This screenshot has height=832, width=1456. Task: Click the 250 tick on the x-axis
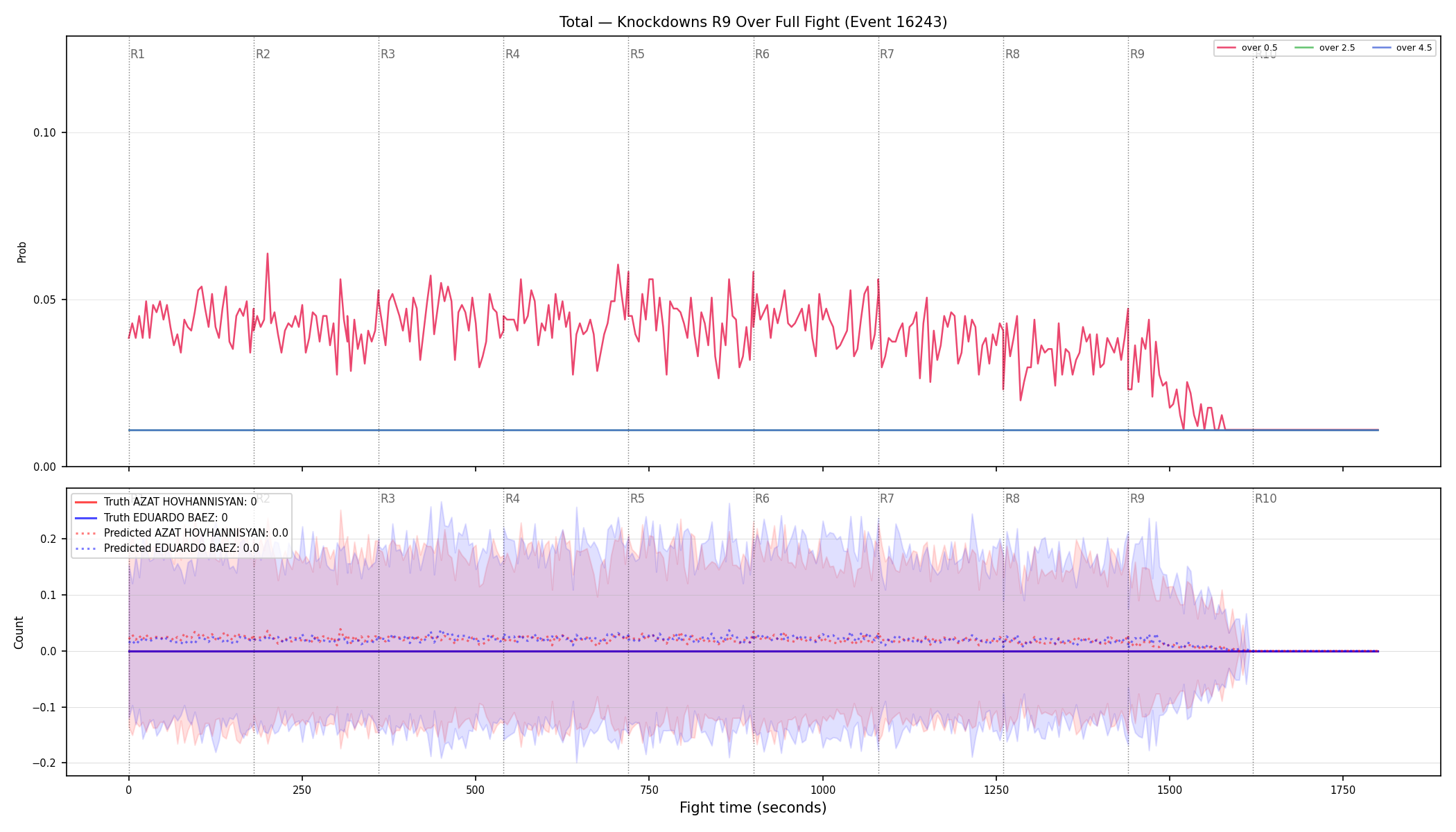(302, 790)
